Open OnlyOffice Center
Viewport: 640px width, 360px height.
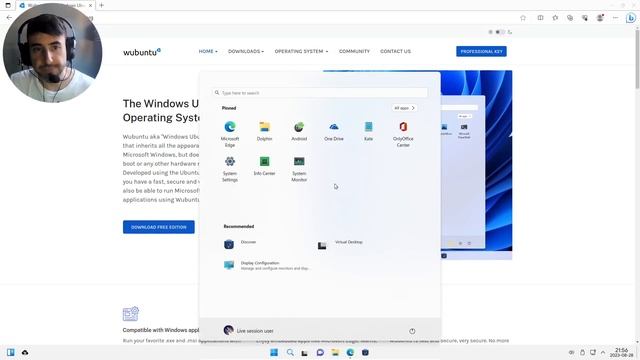point(403,134)
